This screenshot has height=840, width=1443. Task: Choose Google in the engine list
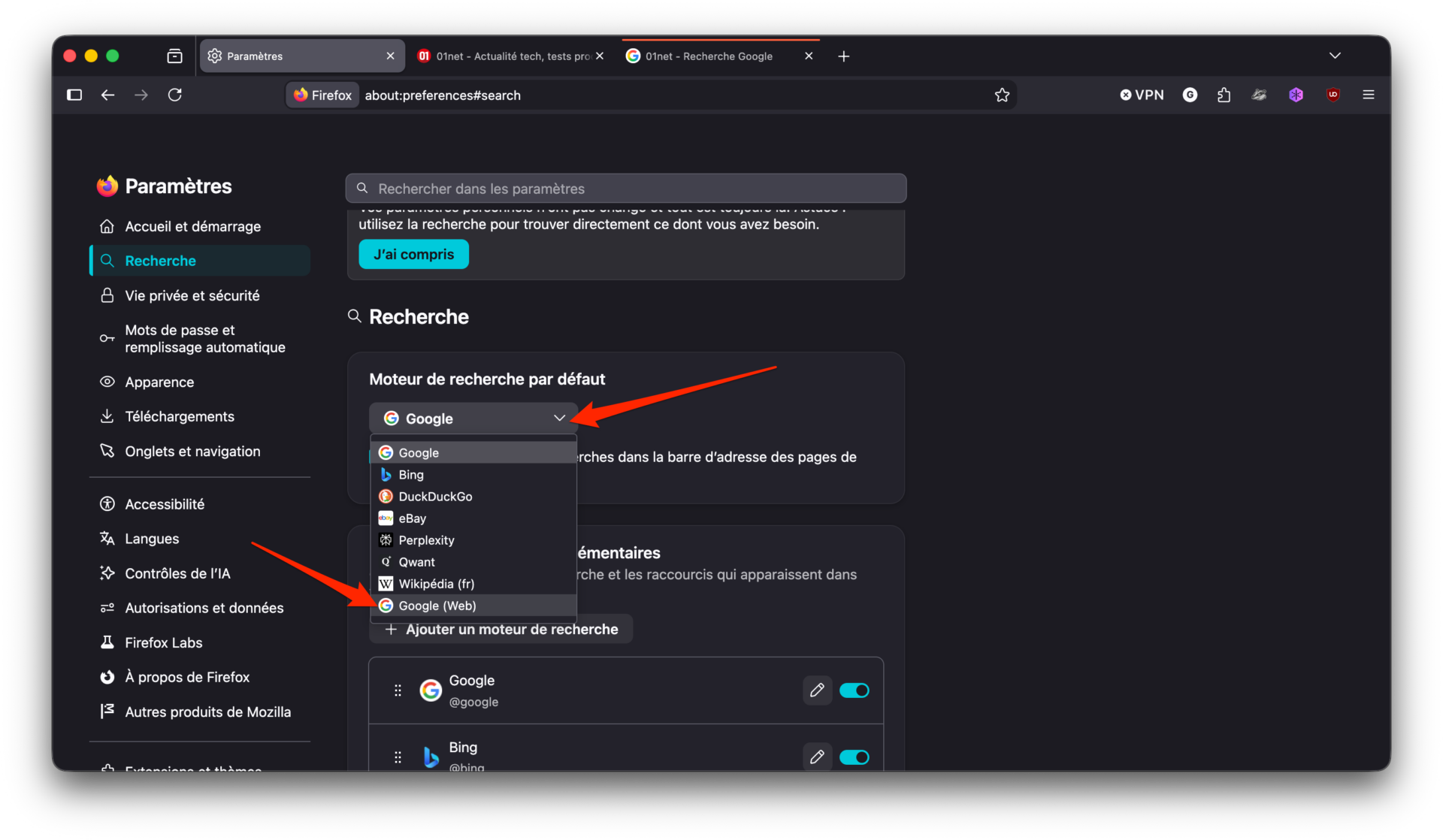click(x=473, y=453)
